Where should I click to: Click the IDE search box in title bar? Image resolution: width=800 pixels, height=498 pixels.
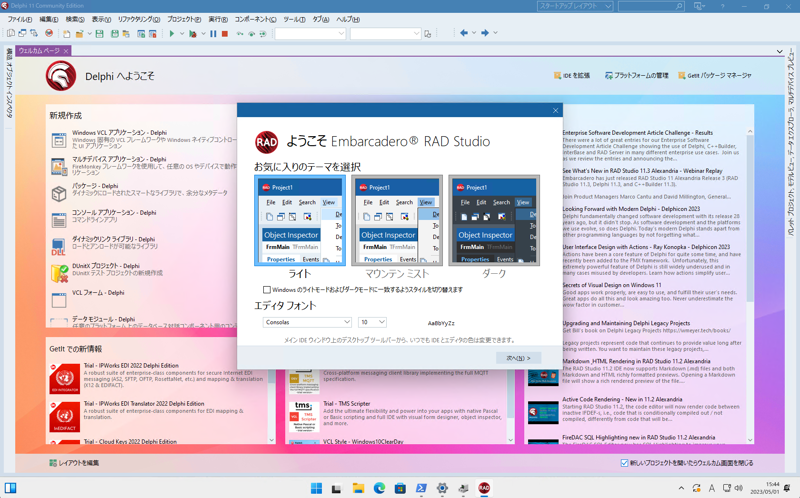(651, 6)
